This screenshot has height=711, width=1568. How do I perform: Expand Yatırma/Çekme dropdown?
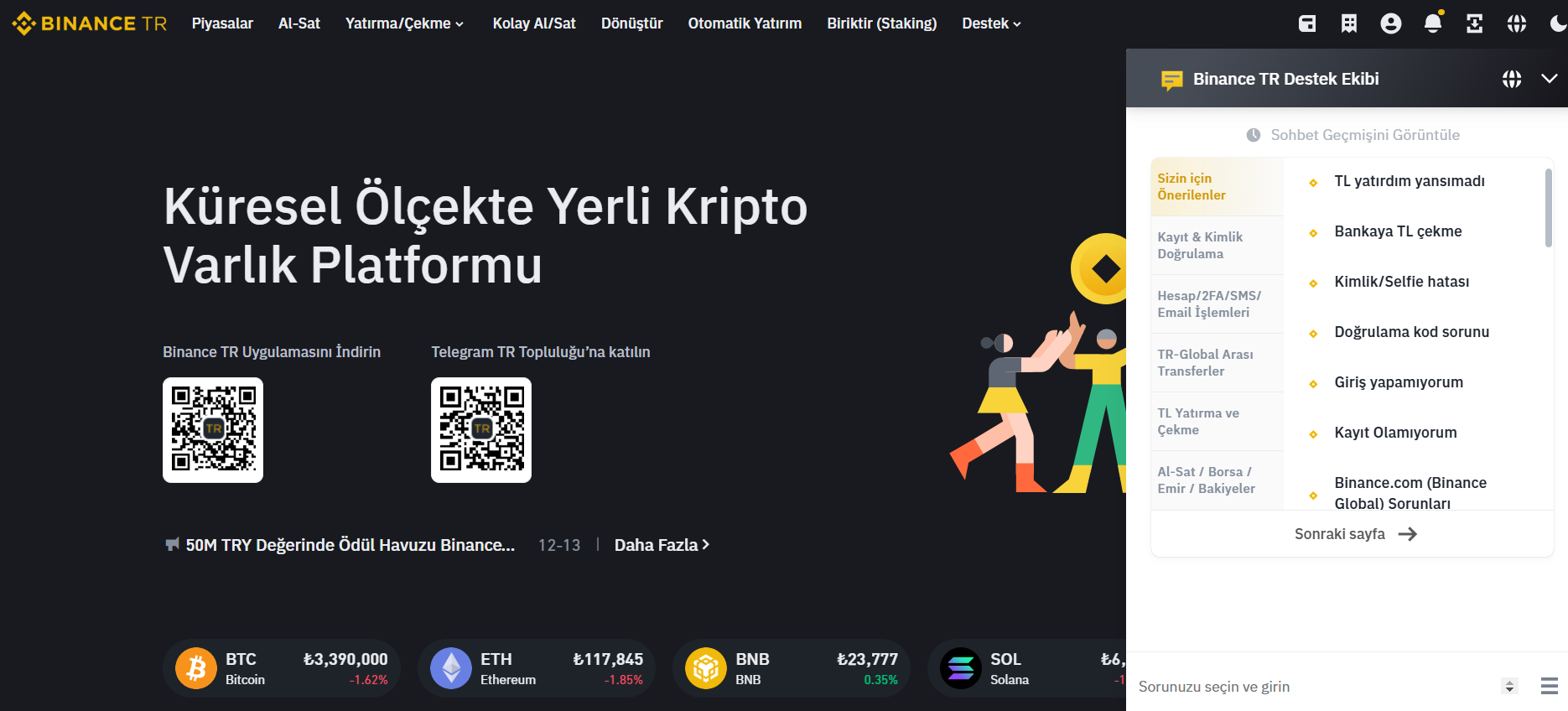[x=404, y=23]
